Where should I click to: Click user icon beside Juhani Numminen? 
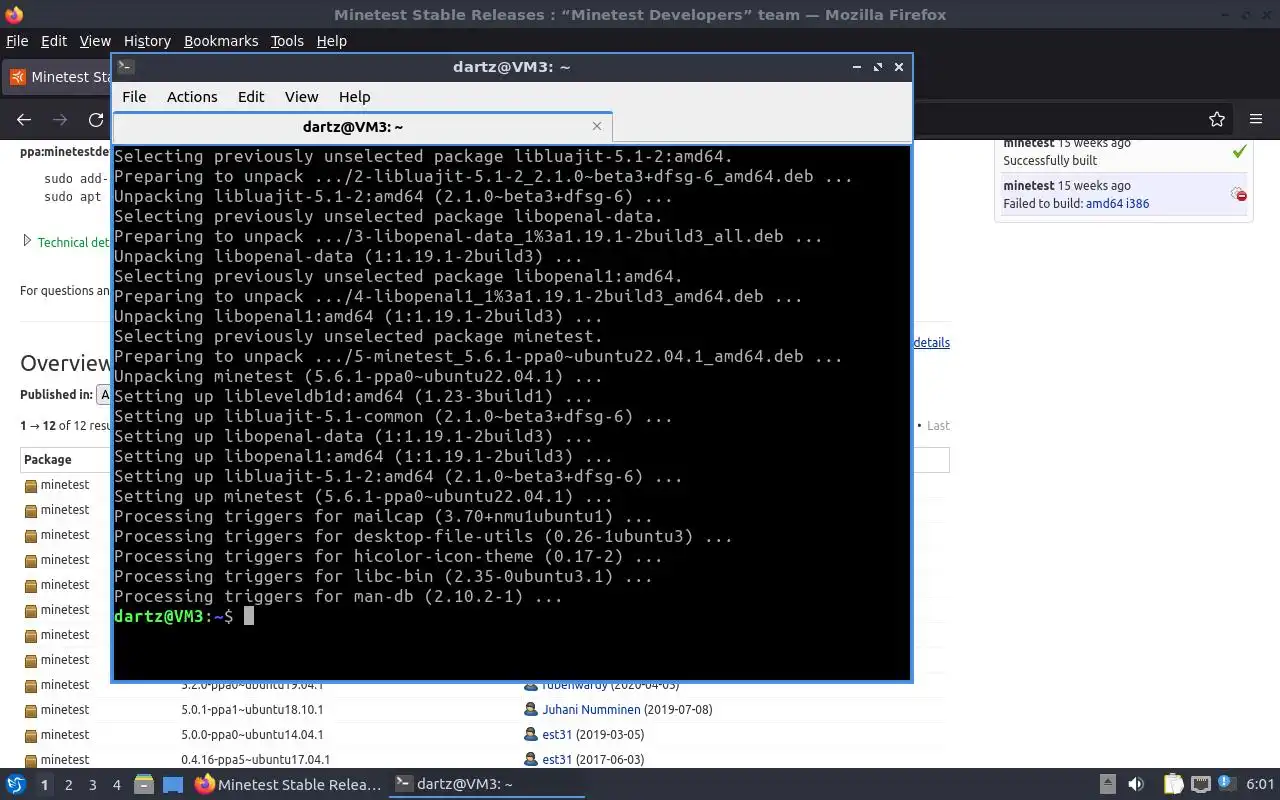[x=531, y=710]
